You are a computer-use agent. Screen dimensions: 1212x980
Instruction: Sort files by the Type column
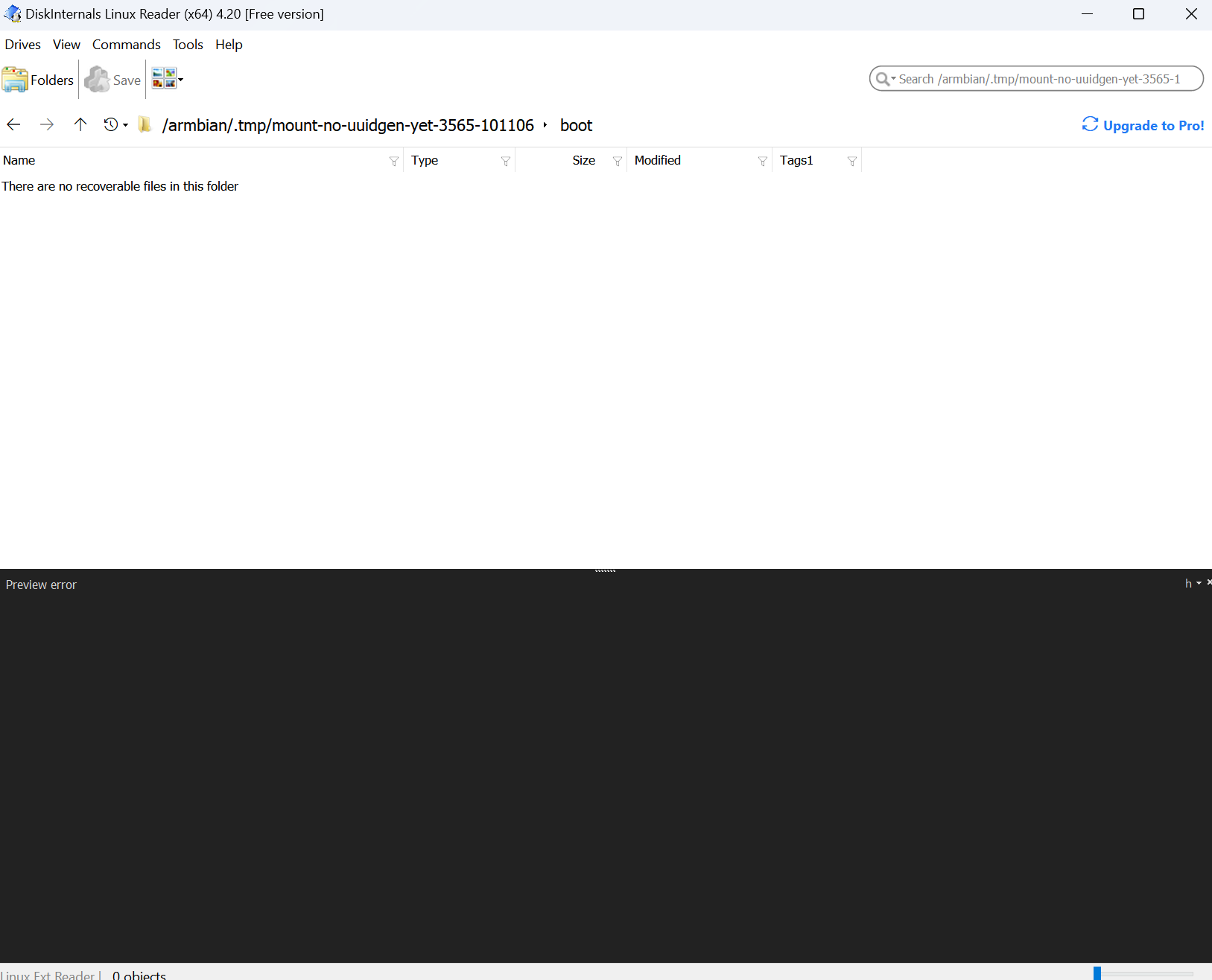pyautogui.click(x=425, y=160)
